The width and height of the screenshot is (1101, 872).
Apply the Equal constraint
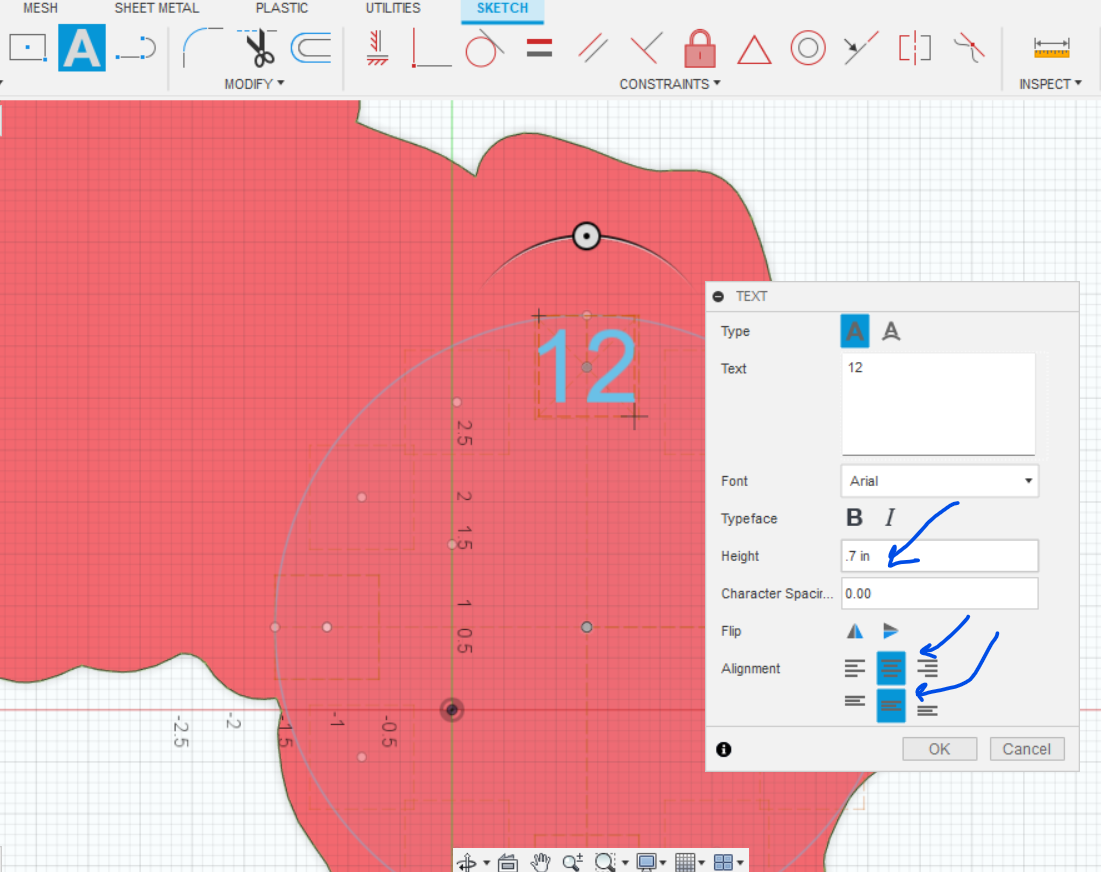(x=539, y=48)
